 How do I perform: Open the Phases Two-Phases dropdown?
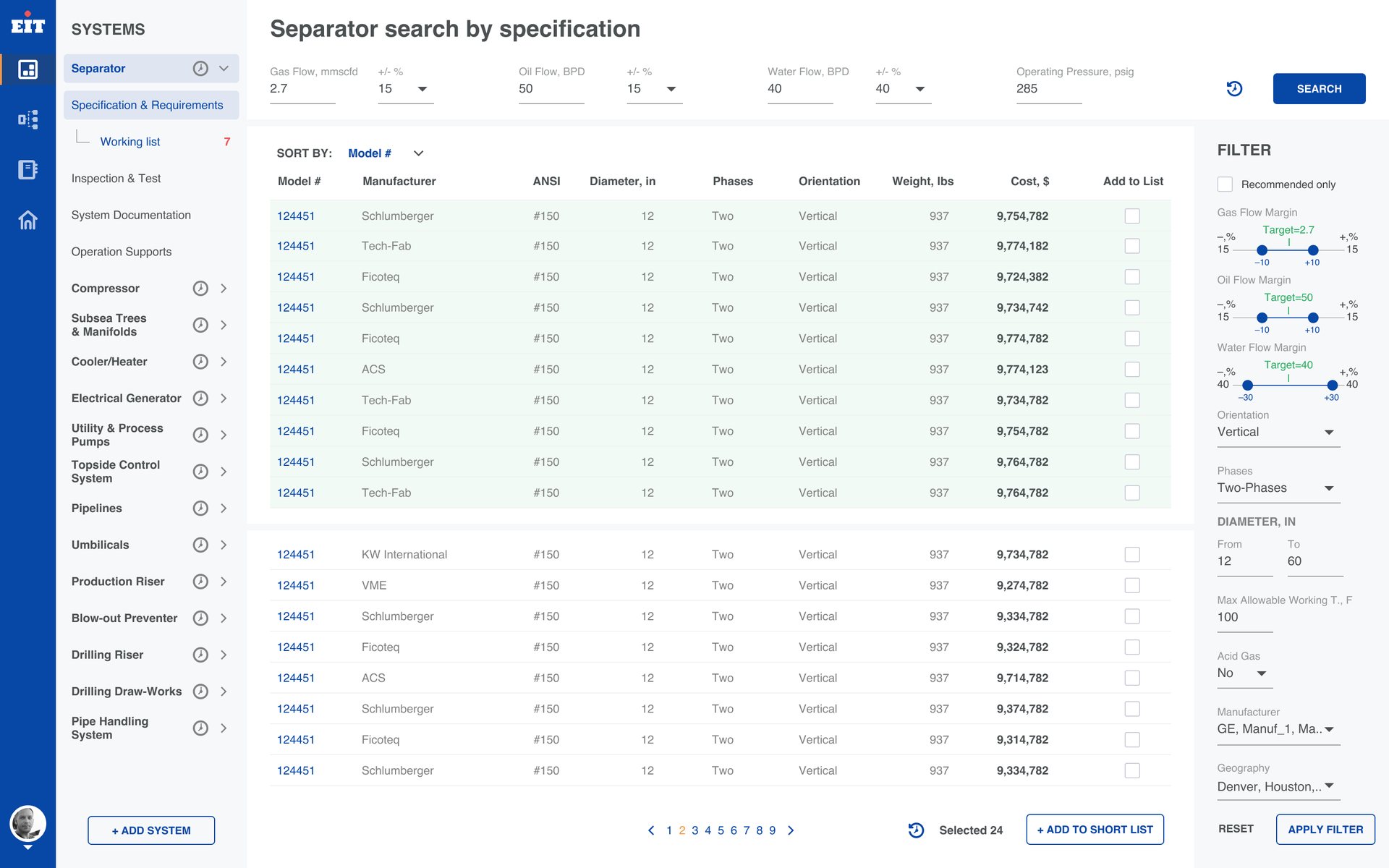(x=1278, y=488)
